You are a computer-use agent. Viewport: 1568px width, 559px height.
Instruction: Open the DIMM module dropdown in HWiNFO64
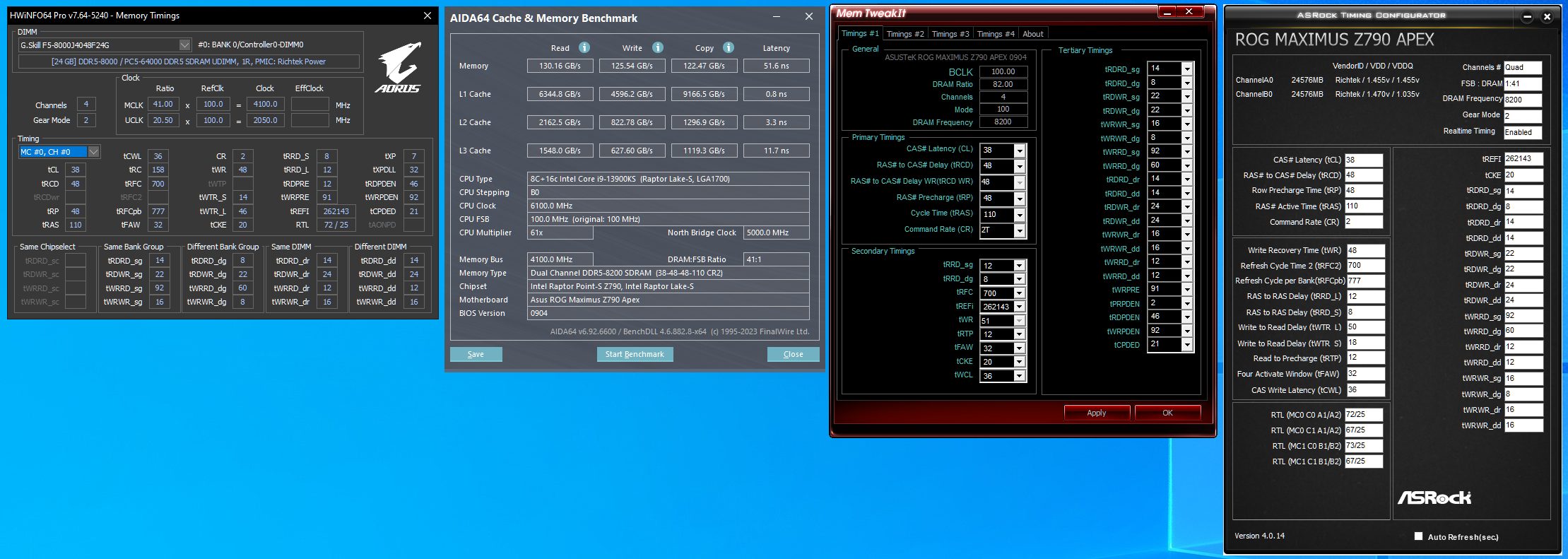[184, 45]
